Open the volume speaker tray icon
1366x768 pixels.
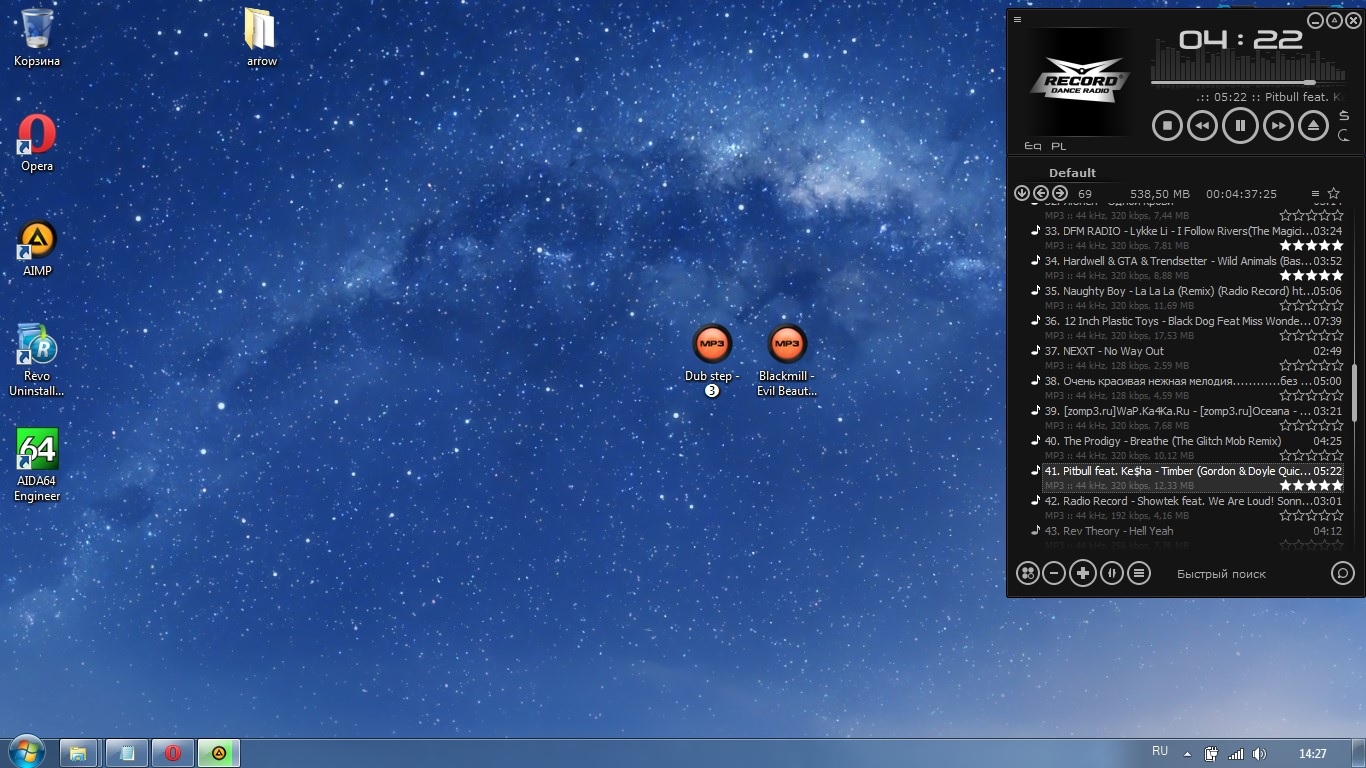[x=1260, y=754]
